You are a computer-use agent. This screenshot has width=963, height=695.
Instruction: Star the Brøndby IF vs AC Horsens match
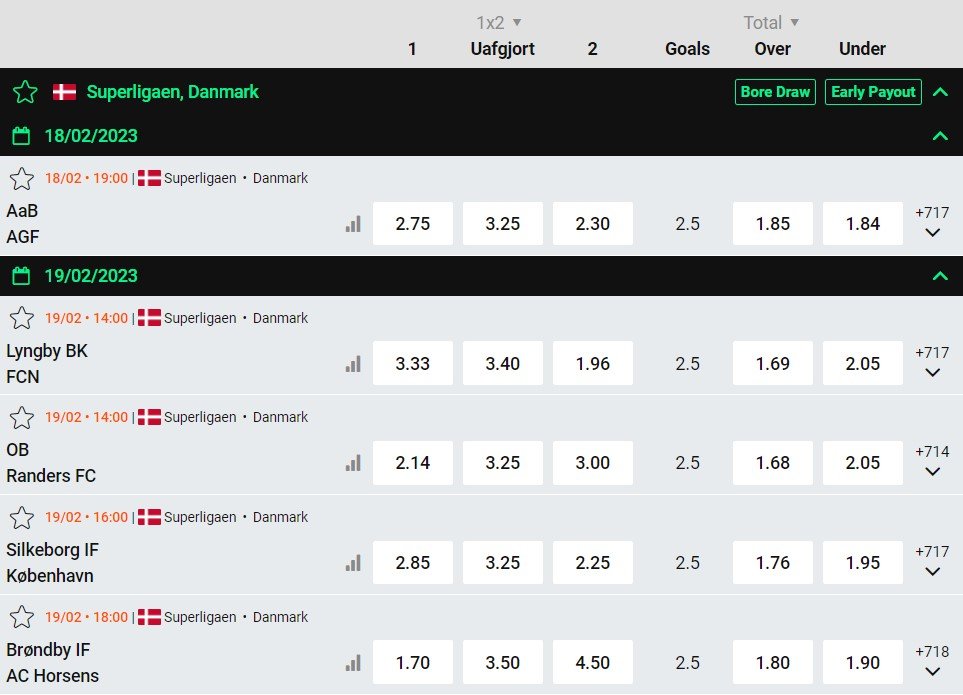(21, 617)
